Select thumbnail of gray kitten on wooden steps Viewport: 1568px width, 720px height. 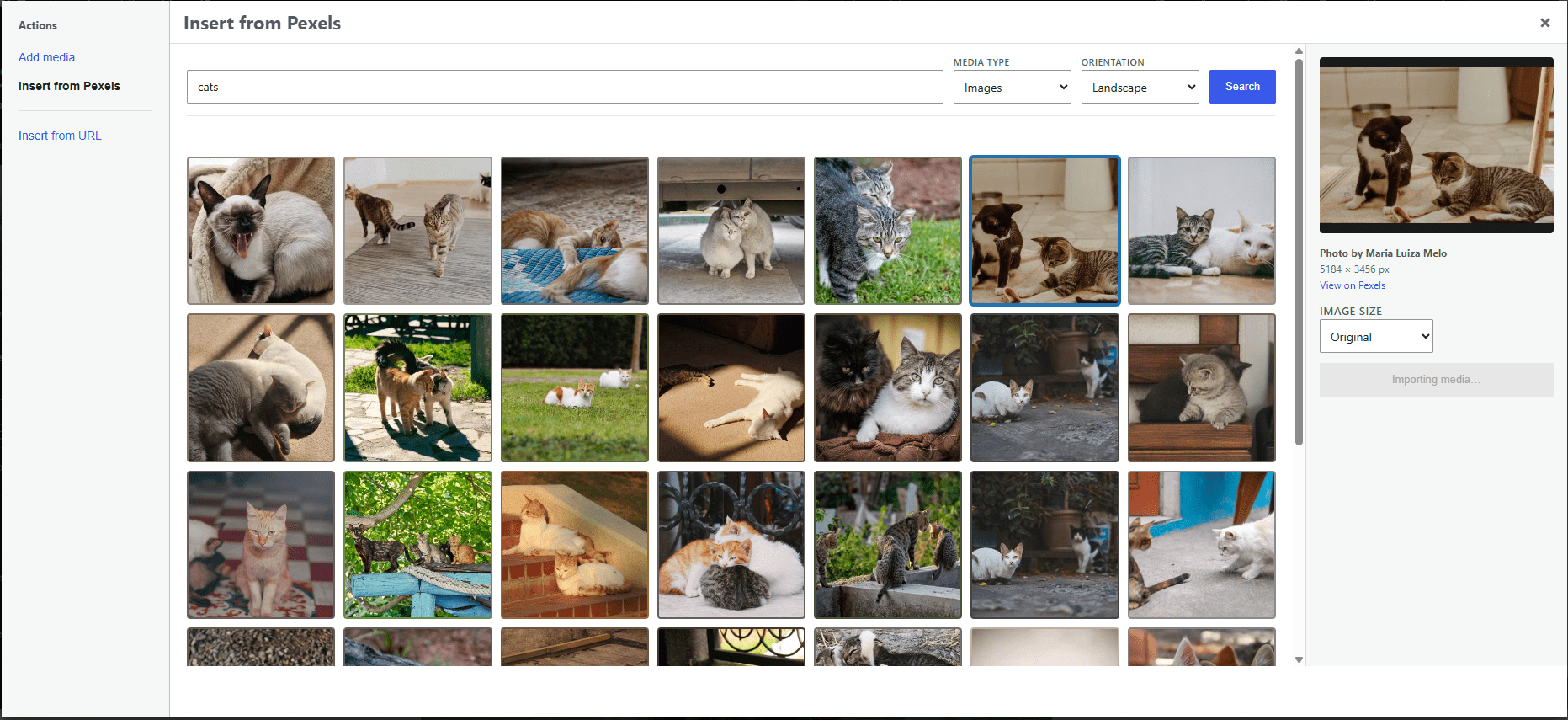tap(1202, 387)
